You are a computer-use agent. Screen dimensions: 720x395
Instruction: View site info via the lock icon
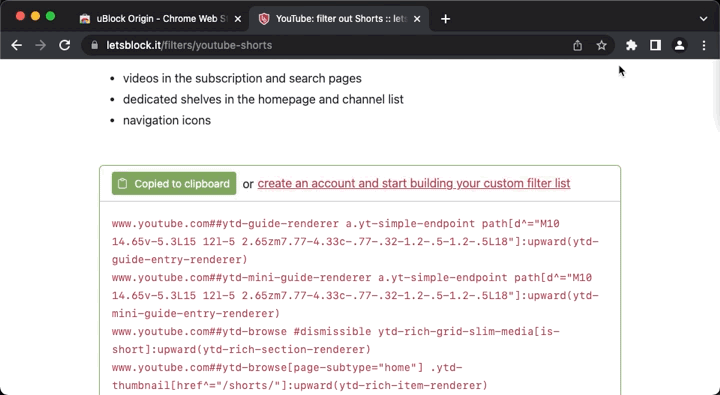(x=95, y=45)
